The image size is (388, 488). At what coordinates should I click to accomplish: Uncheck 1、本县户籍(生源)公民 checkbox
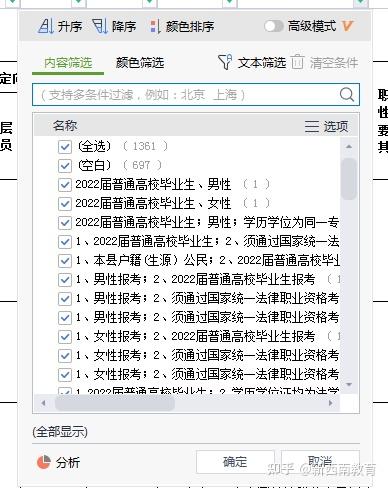tap(65, 260)
